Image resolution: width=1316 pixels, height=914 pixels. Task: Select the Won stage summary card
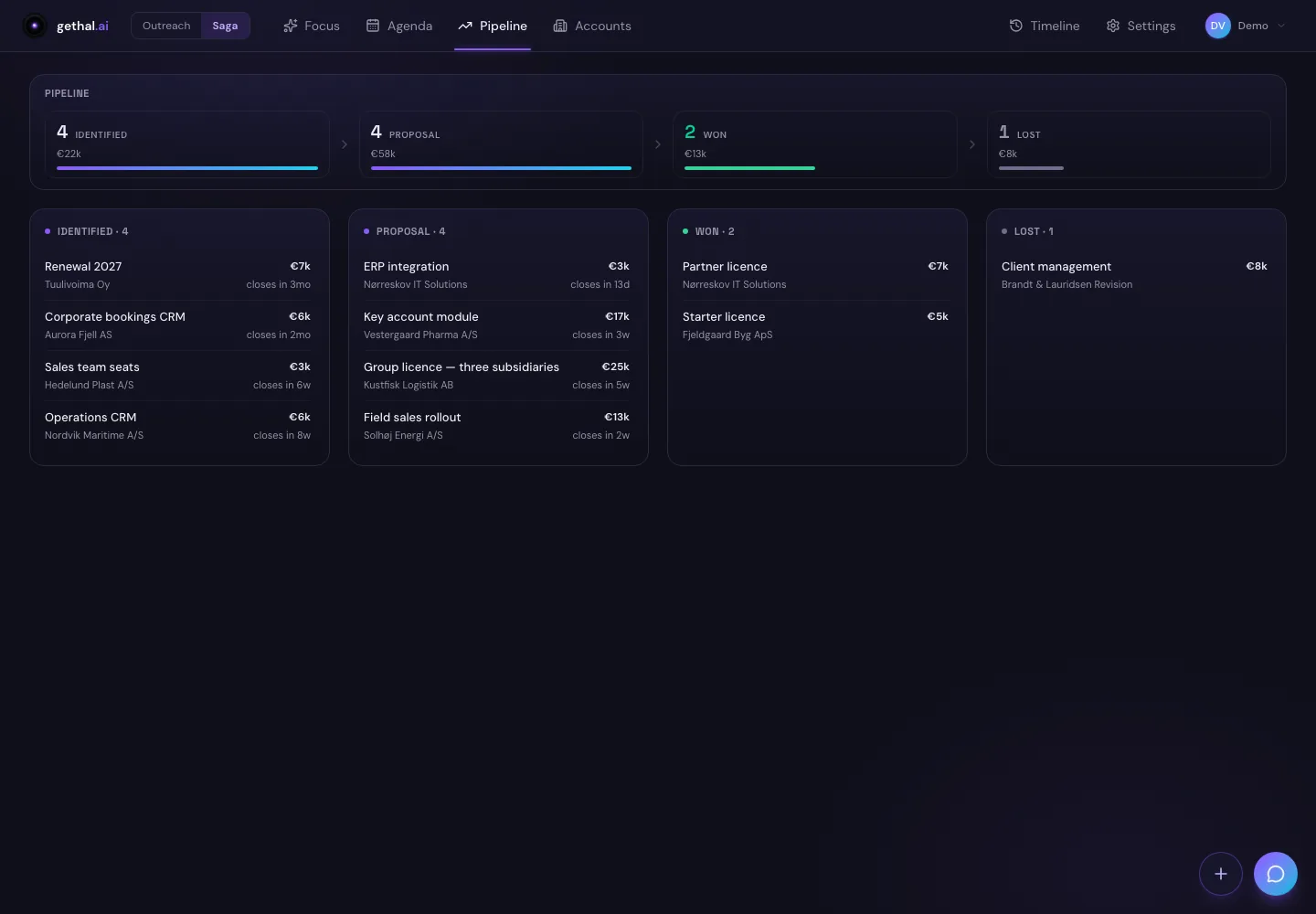(815, 144)
